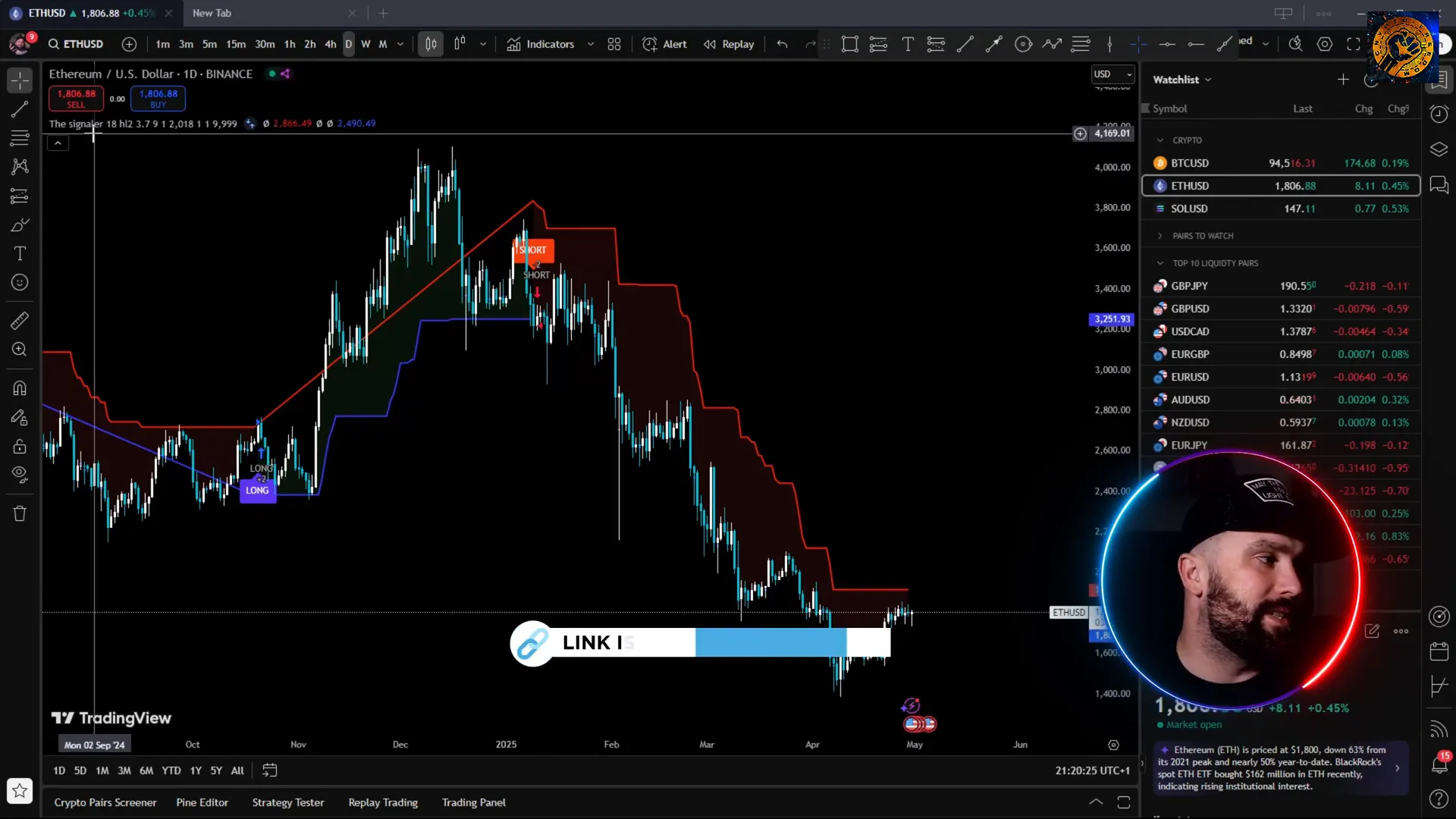The image size is (1456, 819).
Task: Open the chart settings hexagon icon
Action: pyautogui.click(x=1325, y=44)
